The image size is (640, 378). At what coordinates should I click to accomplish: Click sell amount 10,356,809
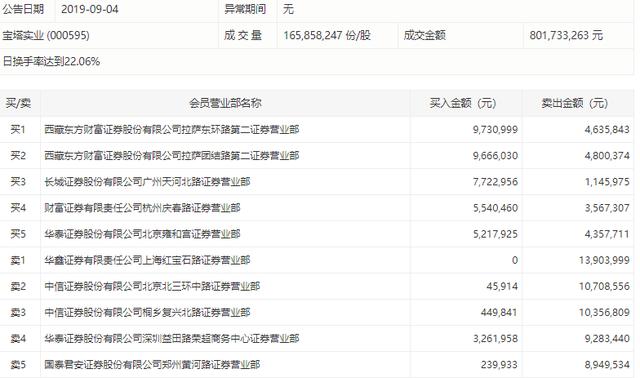pos(604,312)
